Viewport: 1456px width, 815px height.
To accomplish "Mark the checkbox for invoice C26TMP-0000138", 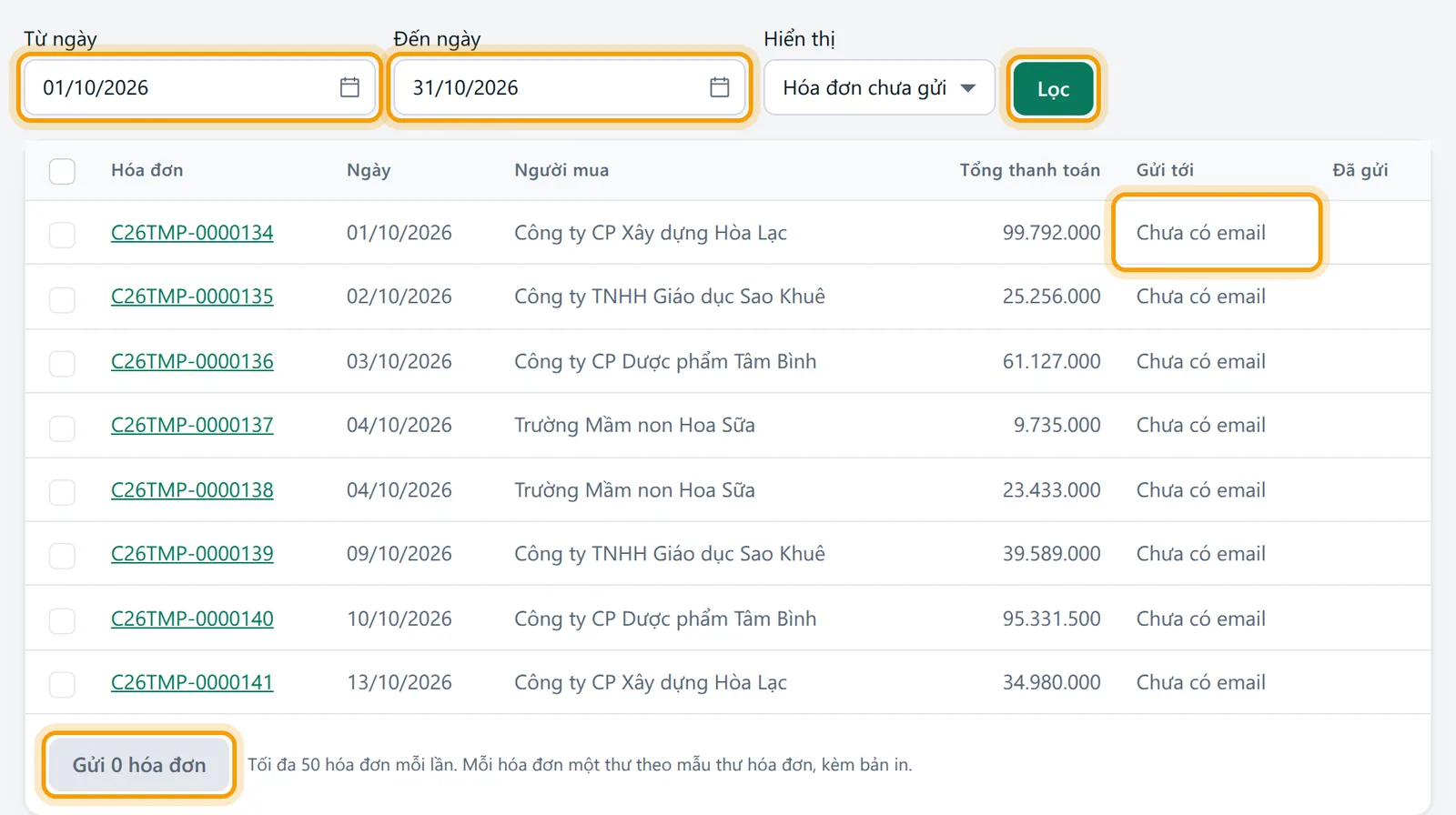I will [62, 492].
